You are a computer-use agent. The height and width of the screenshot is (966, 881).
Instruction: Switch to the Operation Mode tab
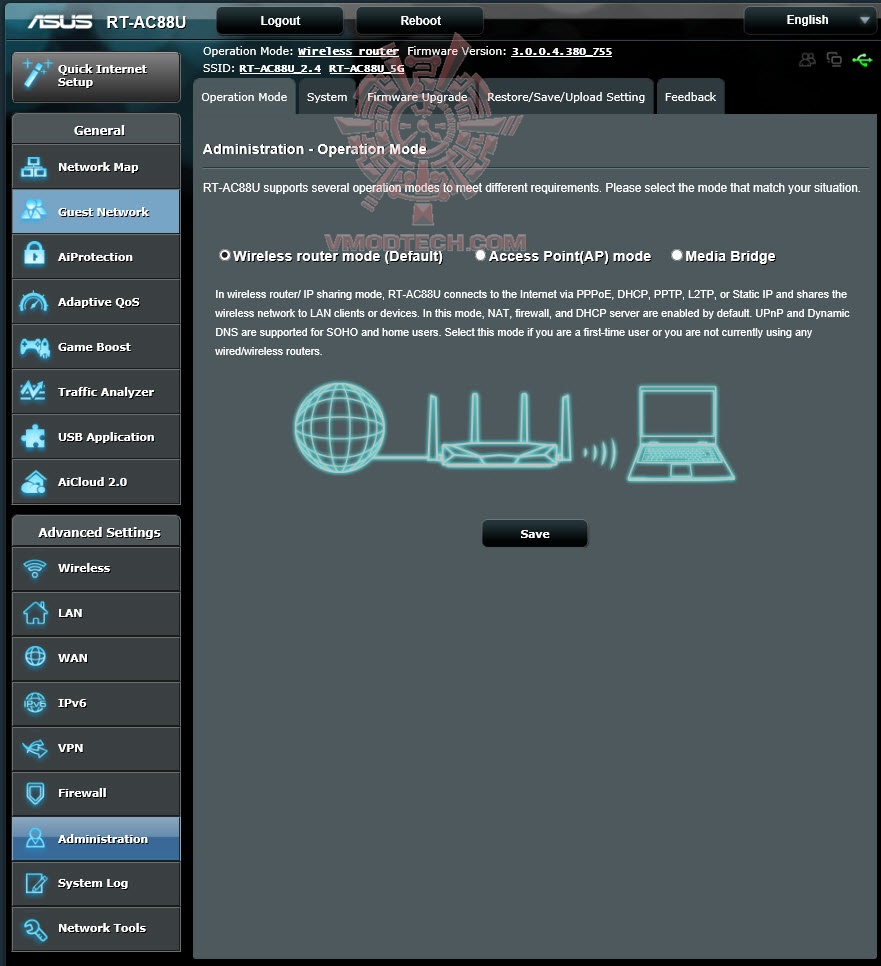point(244,97)
